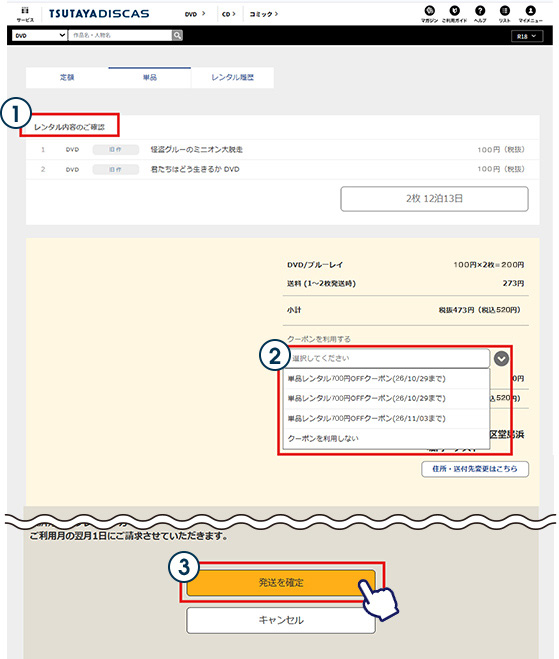Switch to the 定額 tab

click(67, 77)
